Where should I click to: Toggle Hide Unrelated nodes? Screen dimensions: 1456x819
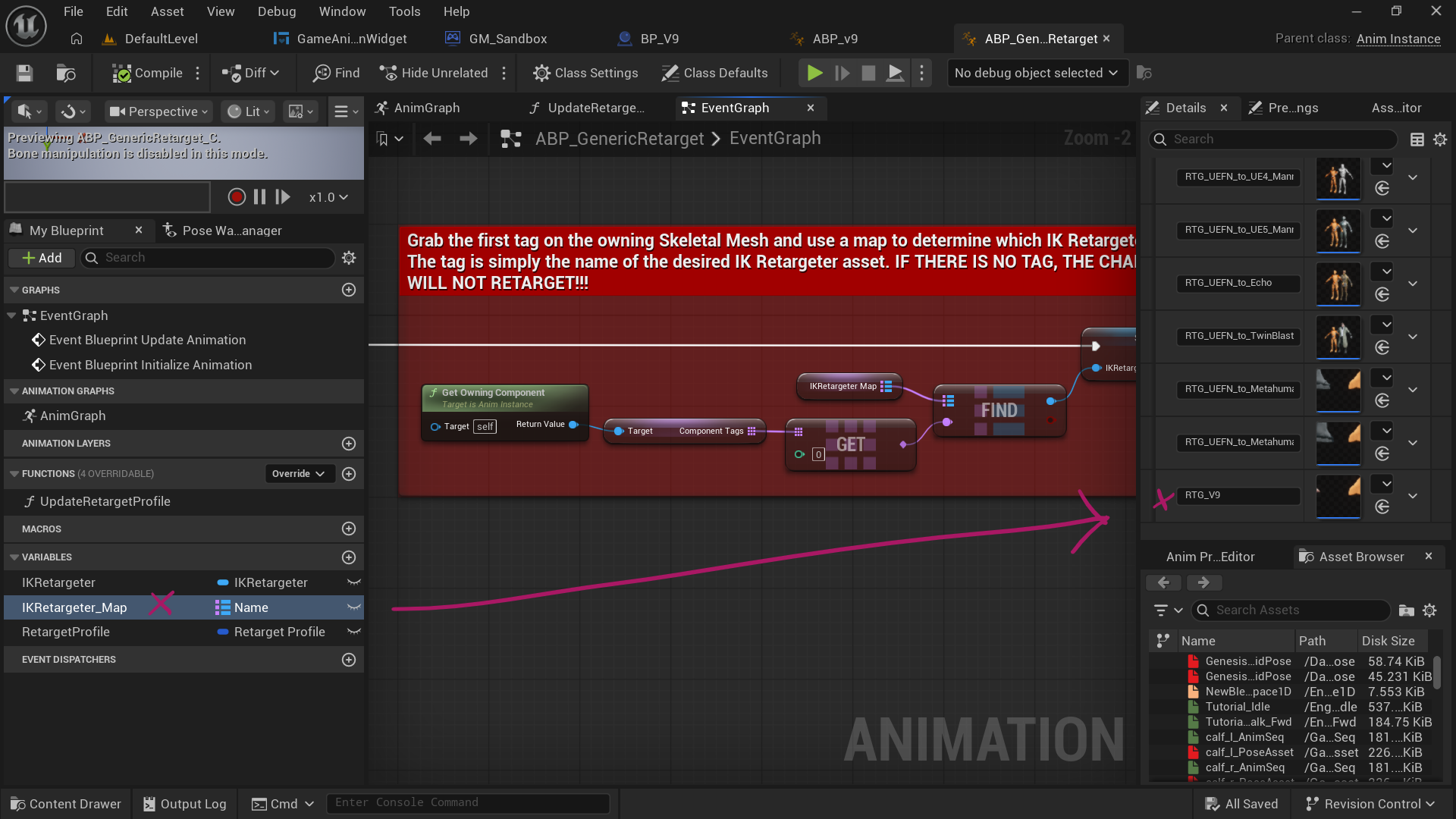coord(434,73)
